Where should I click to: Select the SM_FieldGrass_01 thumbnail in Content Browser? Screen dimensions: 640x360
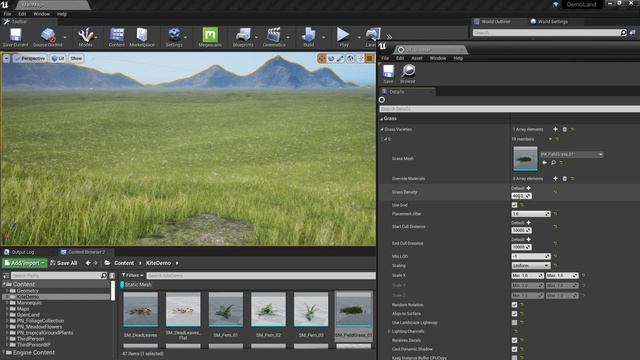point(353,309)
